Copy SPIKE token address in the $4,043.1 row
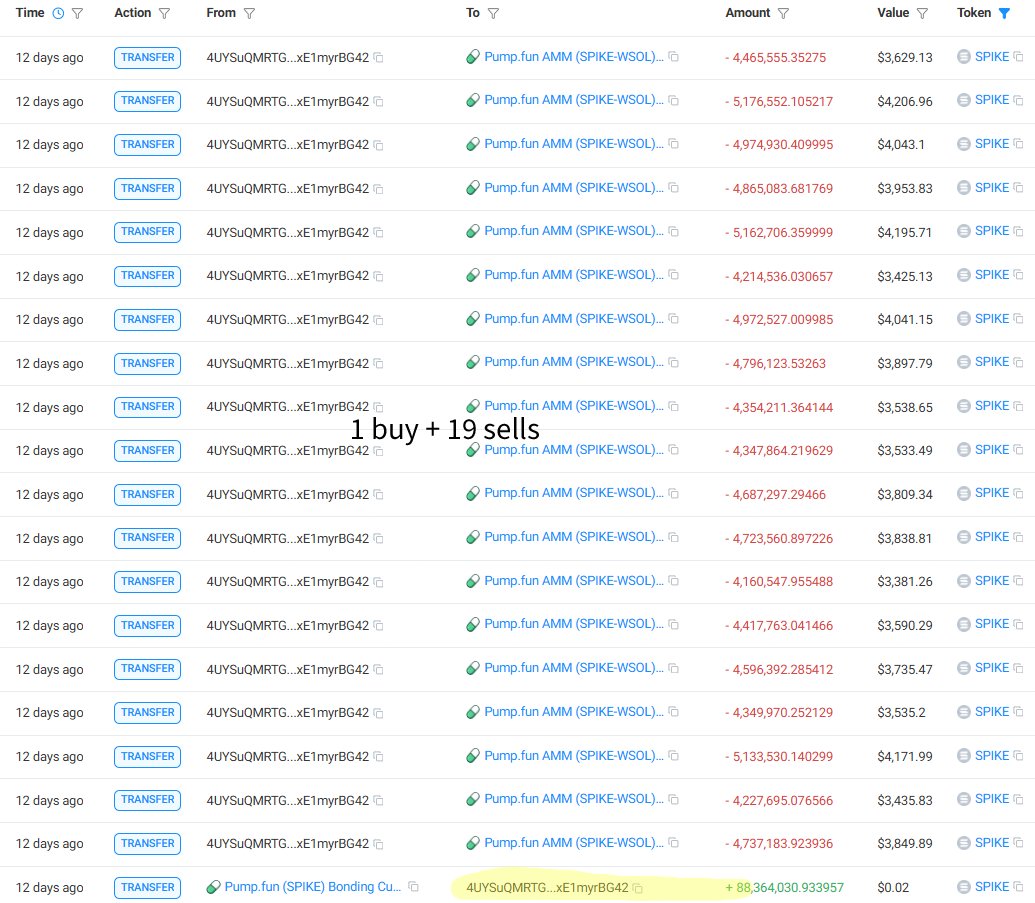This screenshot has width=1035, height=903. (1018, 144)
